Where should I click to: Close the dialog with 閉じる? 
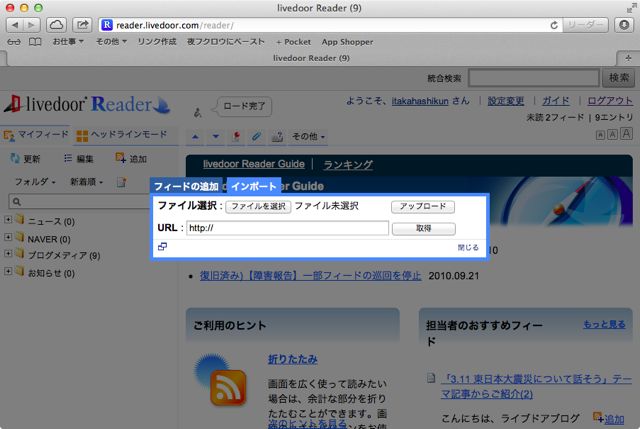(468, 247)
